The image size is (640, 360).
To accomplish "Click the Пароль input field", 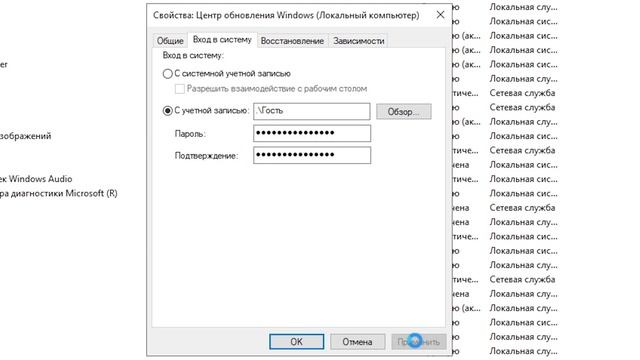I will click(312, 133).
